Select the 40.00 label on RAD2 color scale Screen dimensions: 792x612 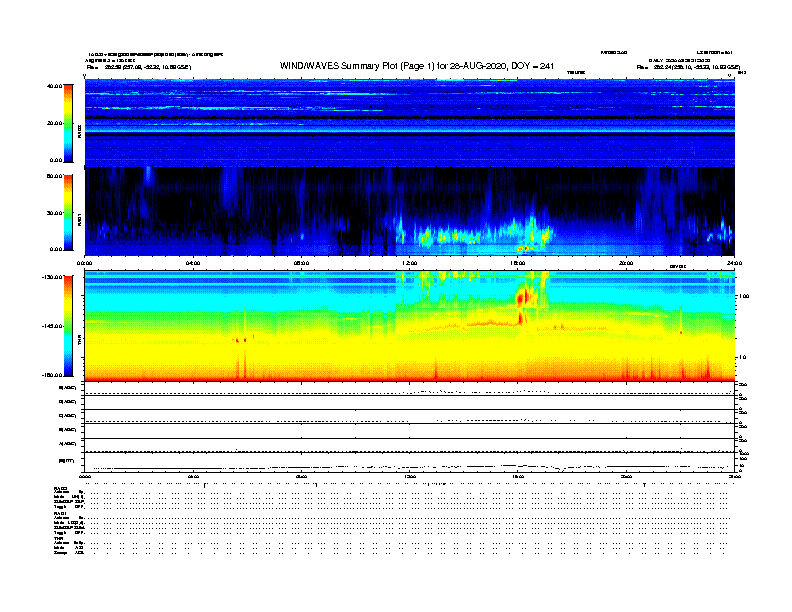pyautogui.click(x=54, y=86)
